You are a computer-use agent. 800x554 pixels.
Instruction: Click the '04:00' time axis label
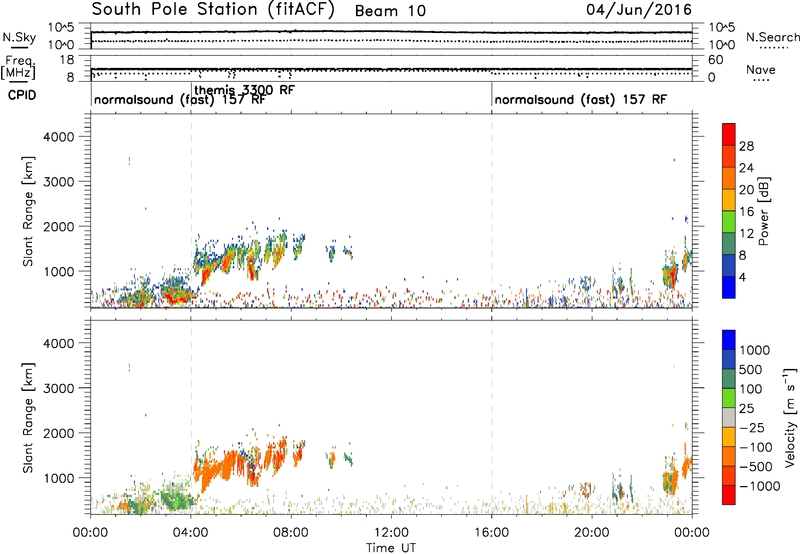pos(190,533)
